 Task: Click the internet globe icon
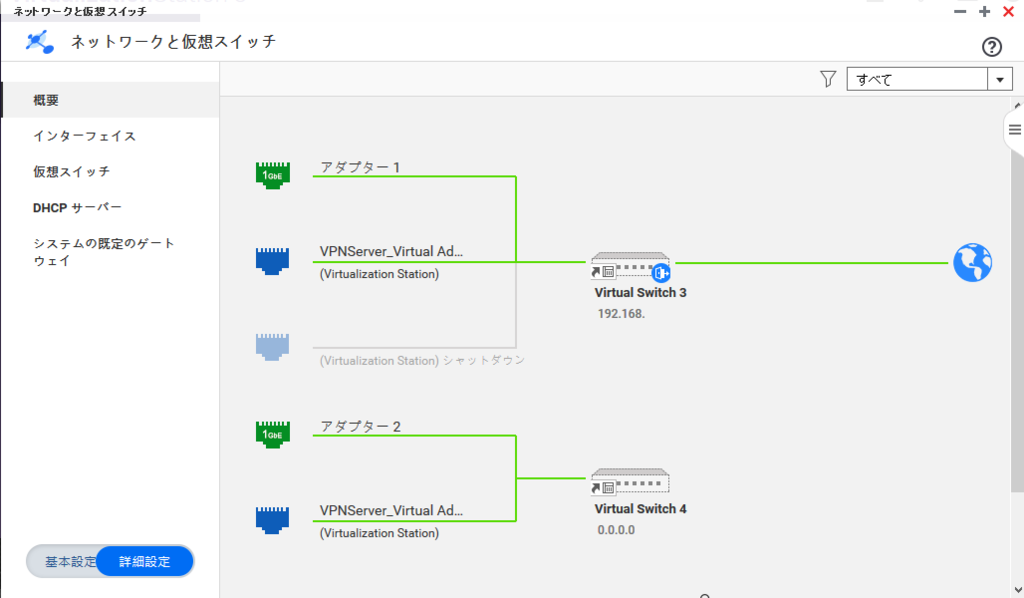972,262
